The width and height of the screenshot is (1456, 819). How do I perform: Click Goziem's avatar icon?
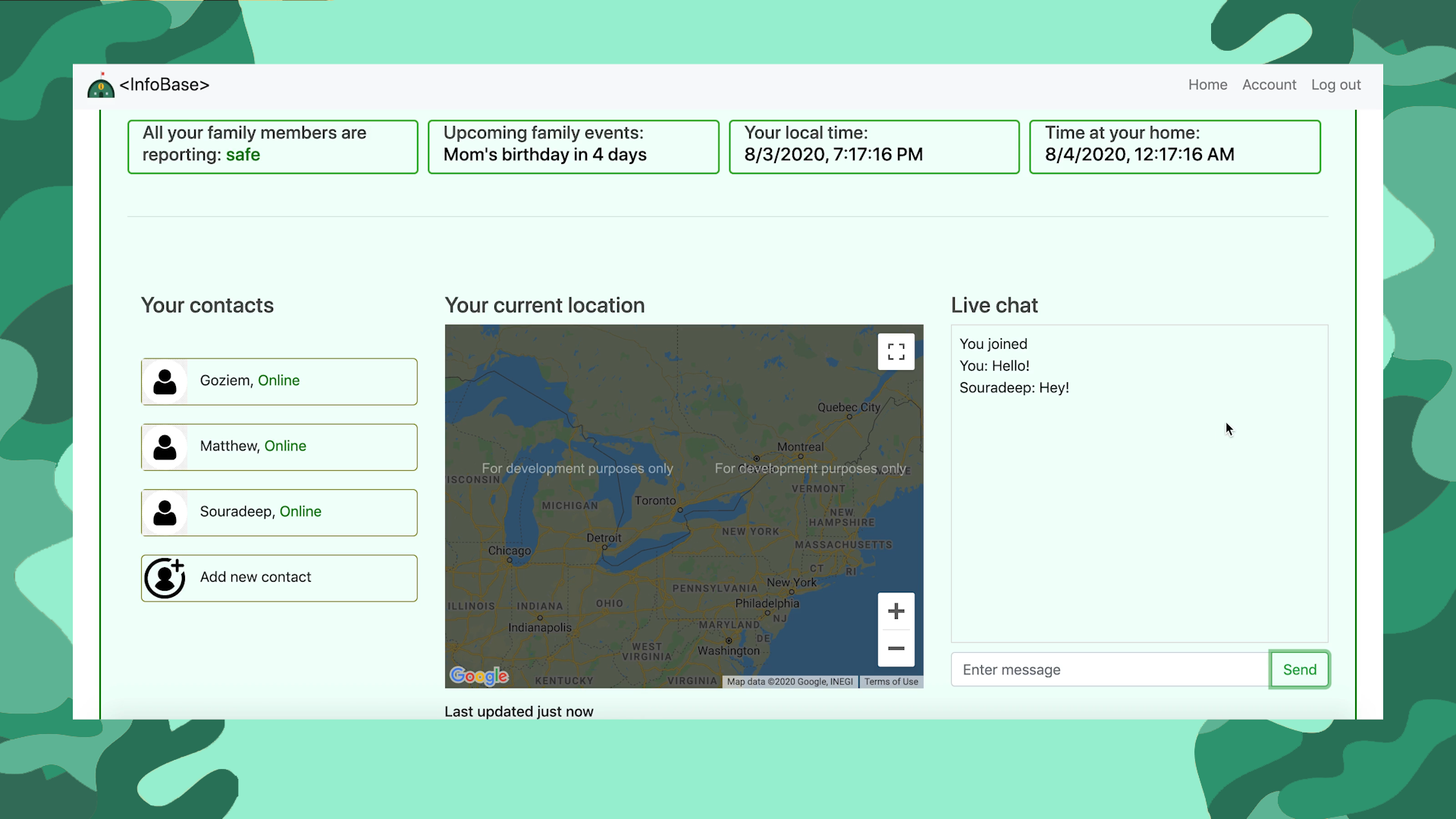point(165,381)
